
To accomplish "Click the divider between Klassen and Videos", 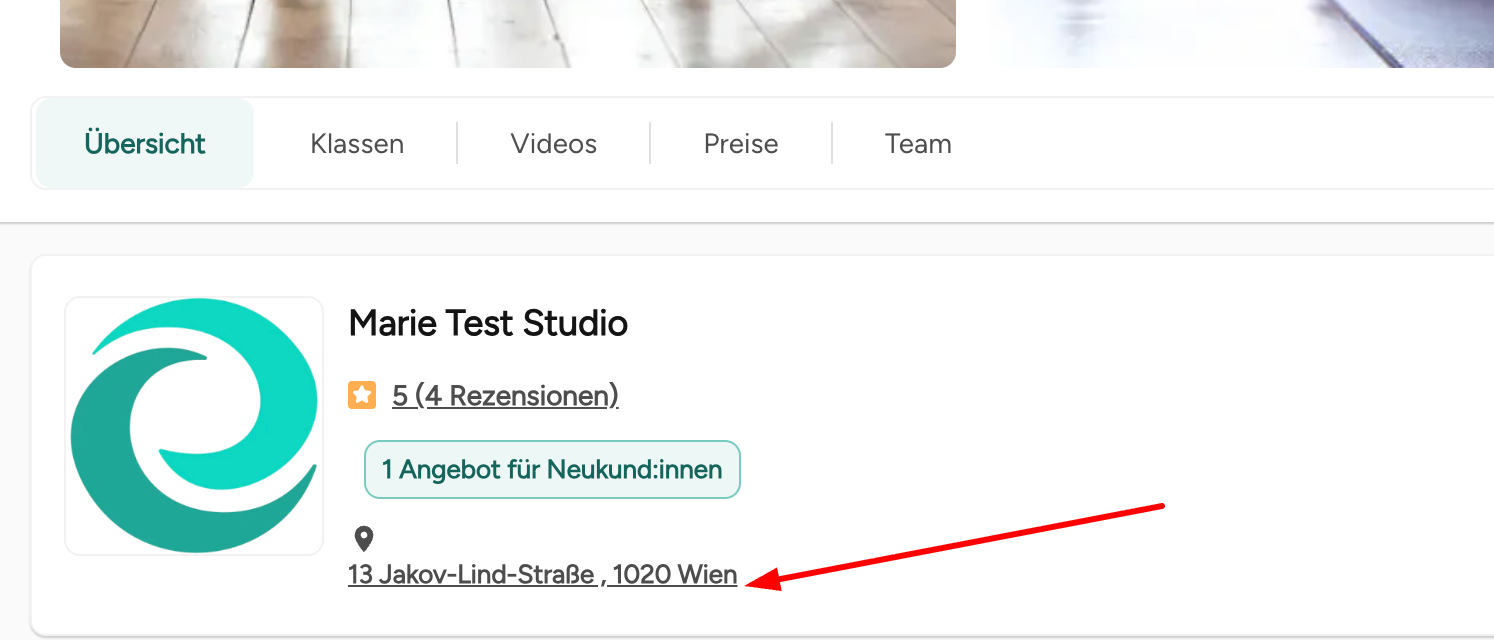I will click(x=457, y=144).
